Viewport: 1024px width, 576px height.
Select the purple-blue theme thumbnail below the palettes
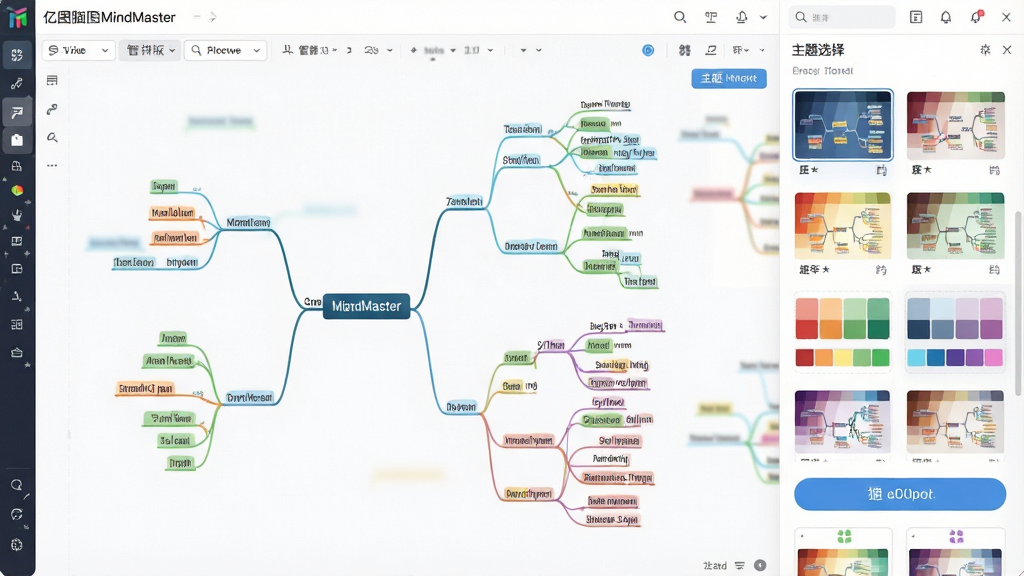pos(842,422)
